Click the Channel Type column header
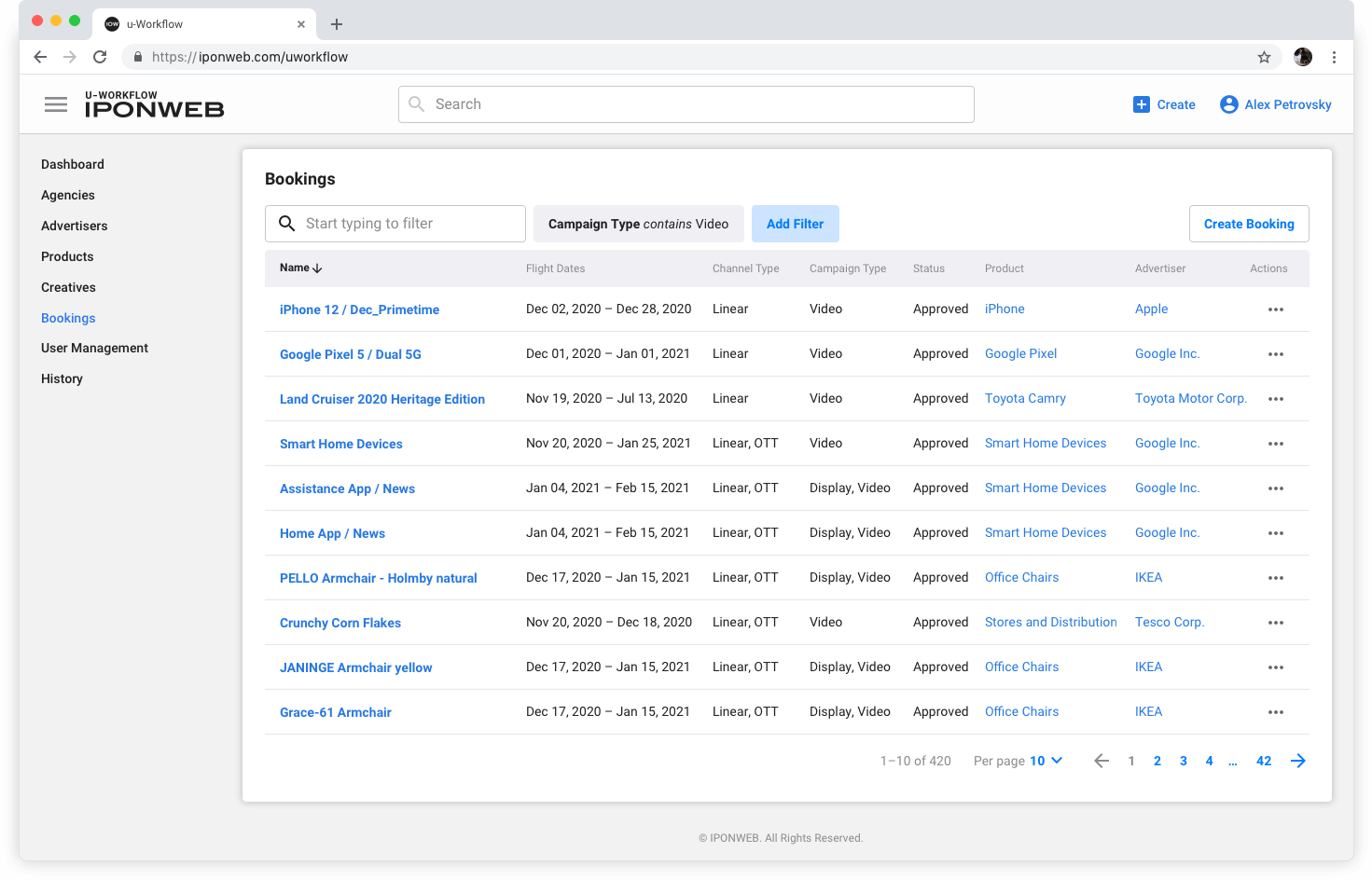 [x=746, y=268]
